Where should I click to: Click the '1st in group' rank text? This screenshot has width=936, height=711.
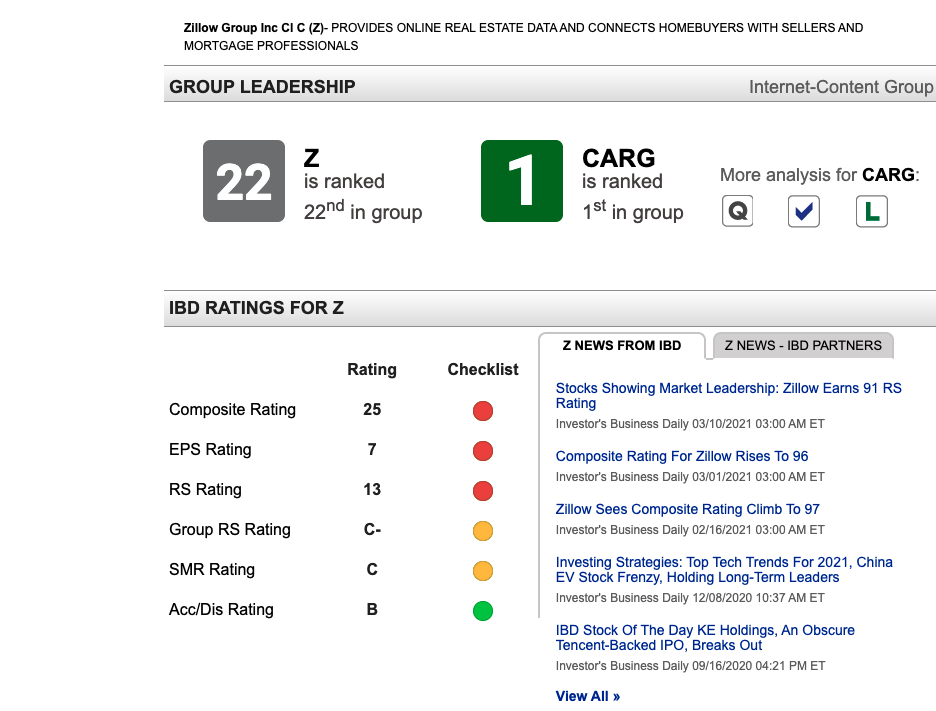point(633,211)
